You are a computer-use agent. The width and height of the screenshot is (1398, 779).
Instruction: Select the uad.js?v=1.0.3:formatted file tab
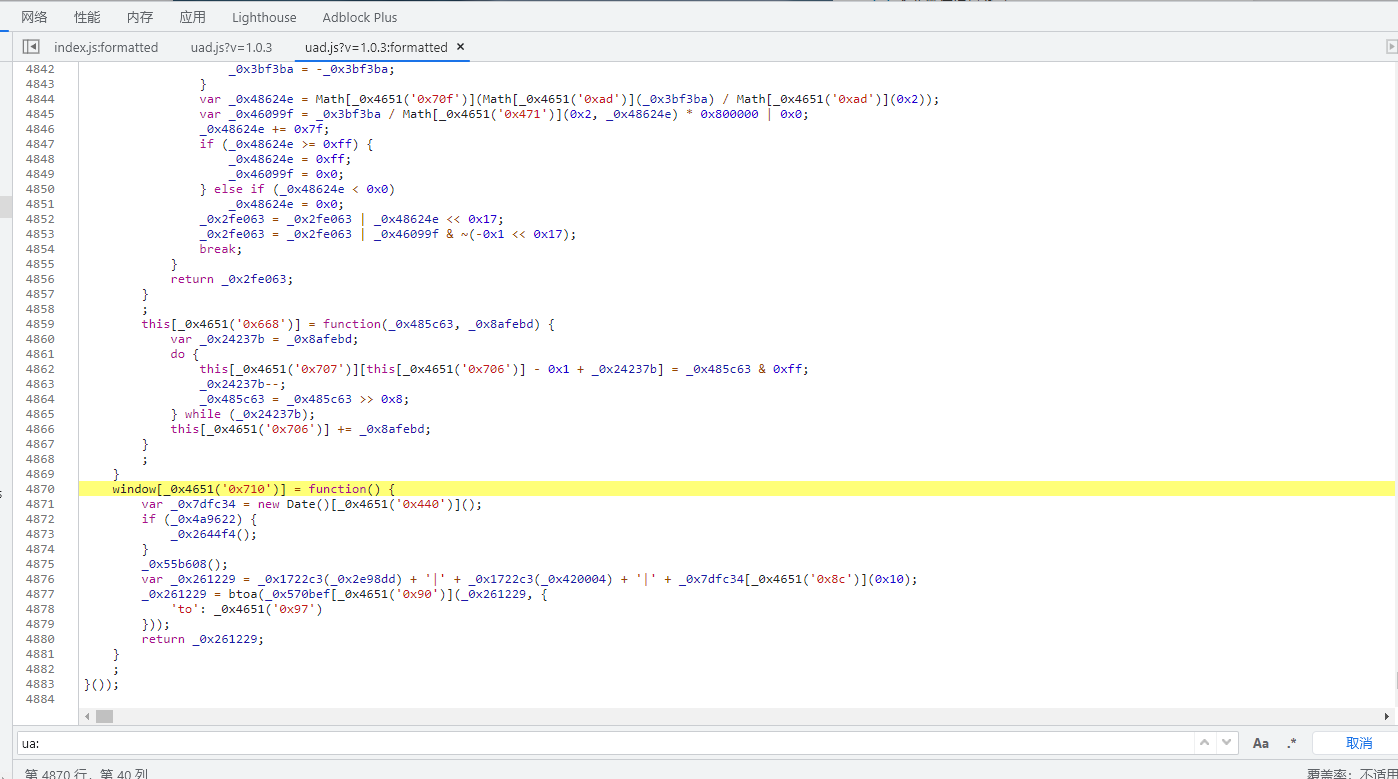tap(376, 47)
